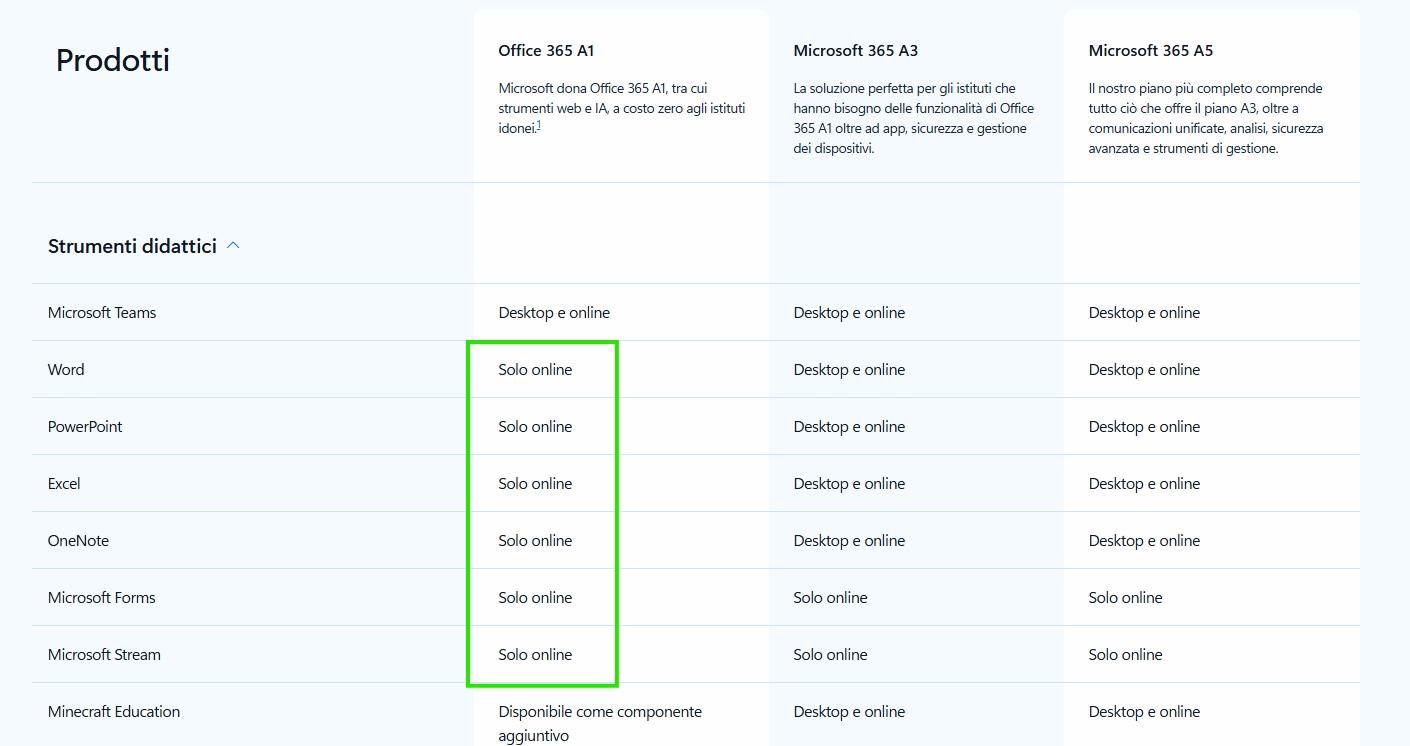Click the Minecraft Education row label

(x=114, y=712)
